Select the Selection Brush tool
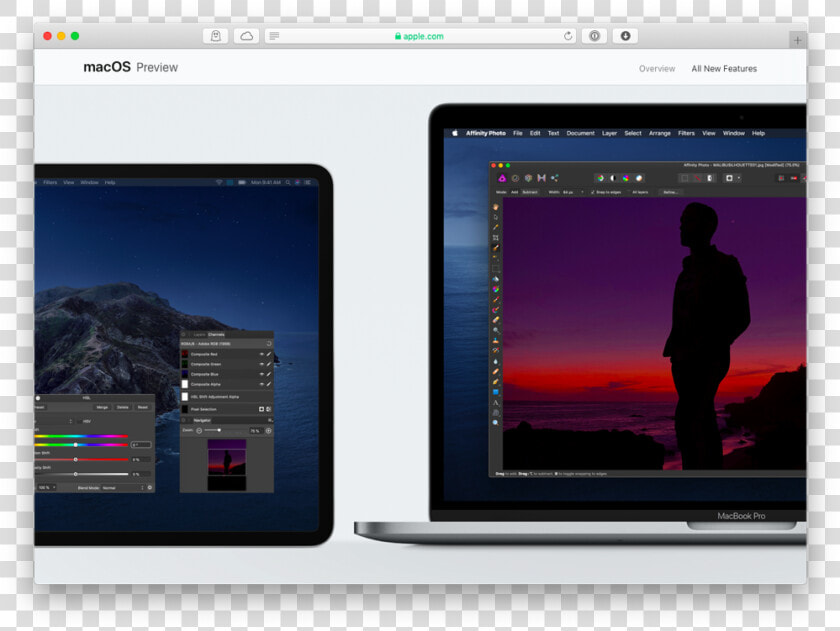The image size is (840, 631). click(496, 248)
